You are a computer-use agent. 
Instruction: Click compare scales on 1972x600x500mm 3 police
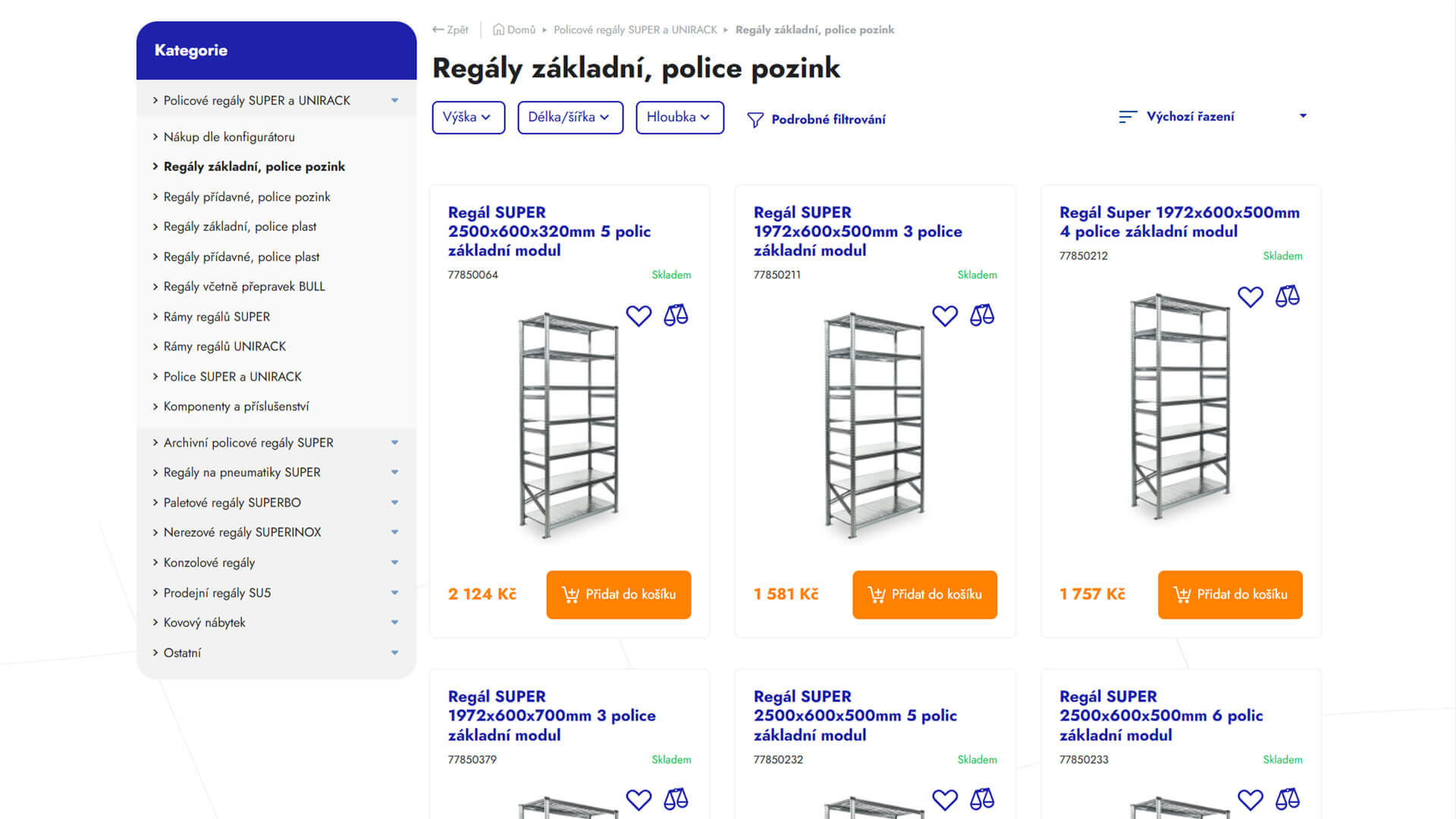pyautogui.click(x=982, y=315)
